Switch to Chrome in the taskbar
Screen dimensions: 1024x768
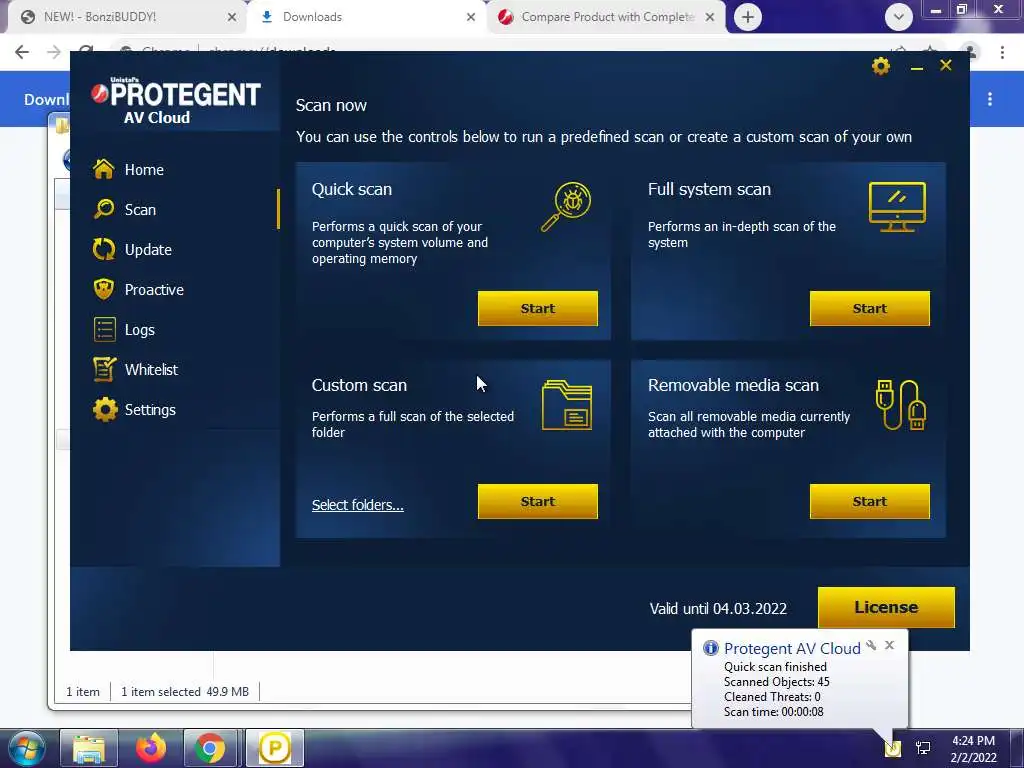pos(210,748)
